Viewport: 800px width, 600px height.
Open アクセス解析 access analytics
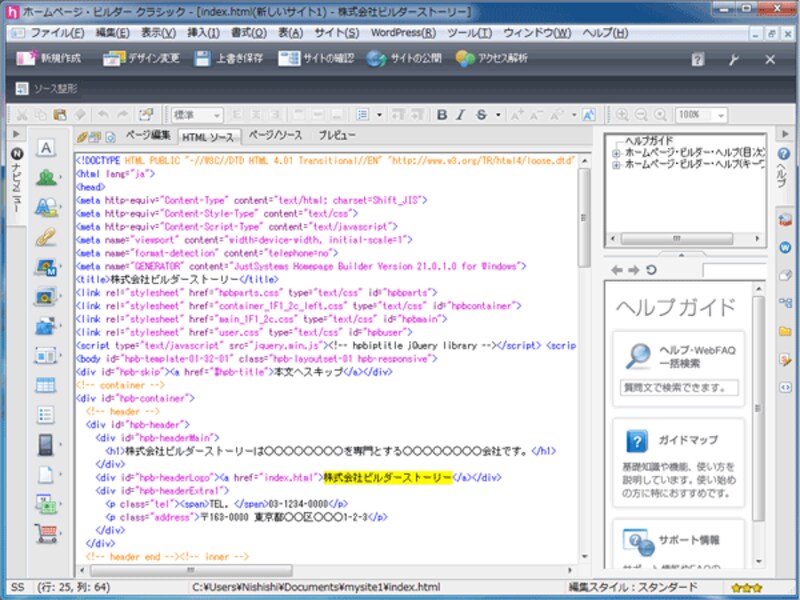(491, 59)
